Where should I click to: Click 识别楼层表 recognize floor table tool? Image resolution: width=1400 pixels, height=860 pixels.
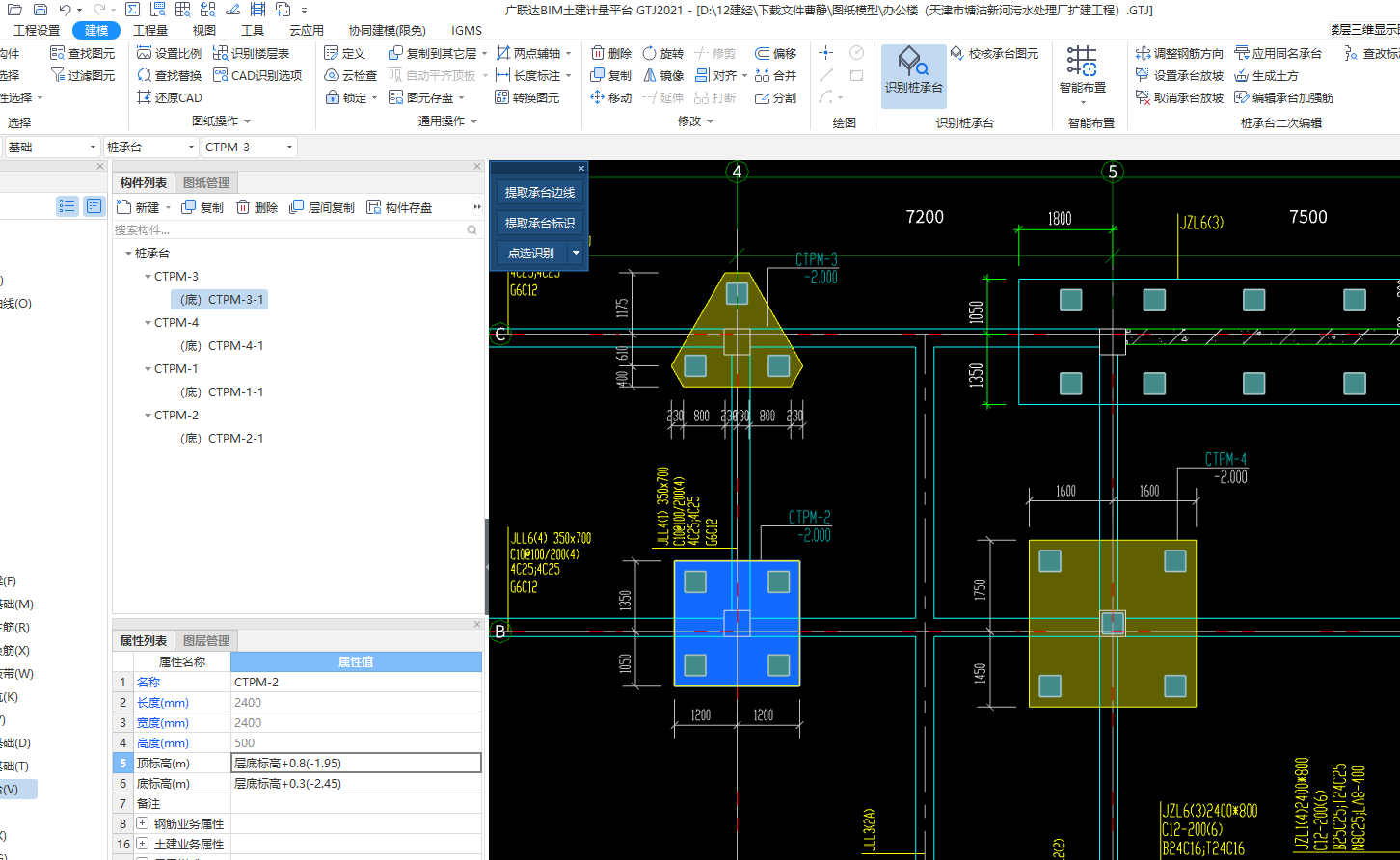(251, 53)
